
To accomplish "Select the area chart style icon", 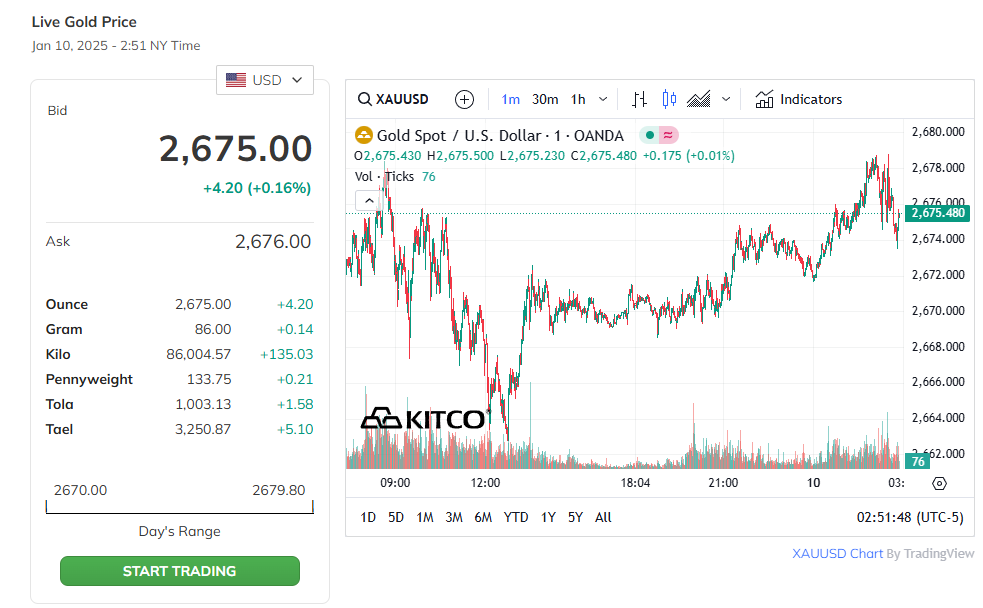I will [x=698, y=99].
